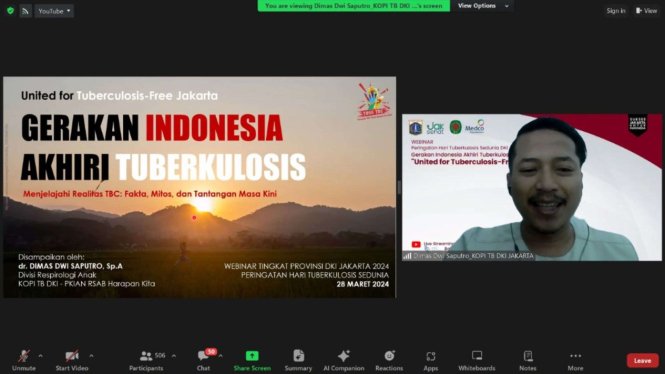Screen dimensions: 665x374
Task: Open Whiteboards
Action: (477, 360)
